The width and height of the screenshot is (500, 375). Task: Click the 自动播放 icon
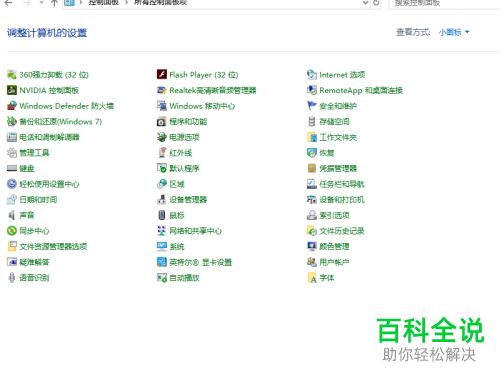click(162, 278)
